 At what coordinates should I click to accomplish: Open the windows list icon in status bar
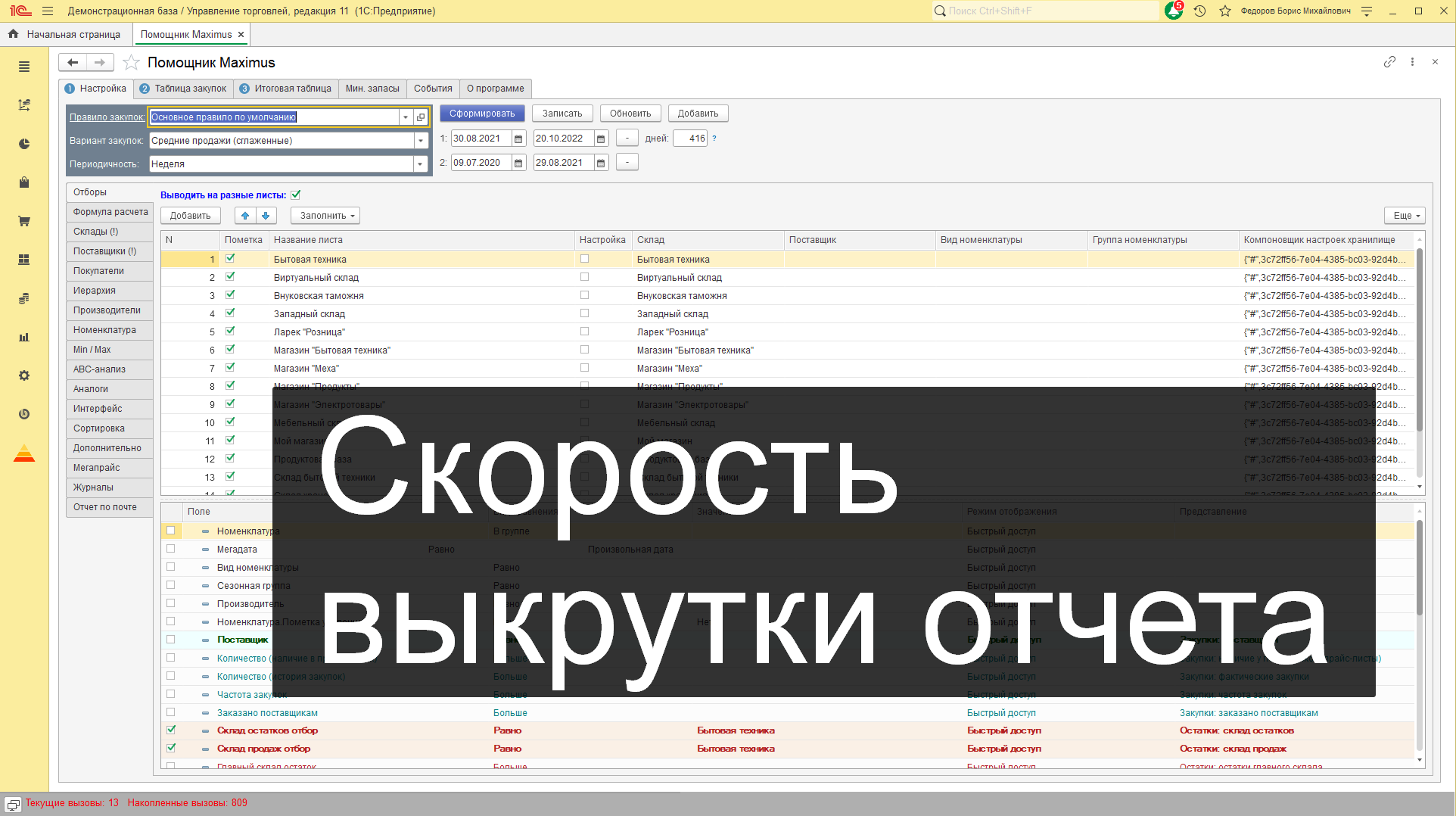(13, 804)
